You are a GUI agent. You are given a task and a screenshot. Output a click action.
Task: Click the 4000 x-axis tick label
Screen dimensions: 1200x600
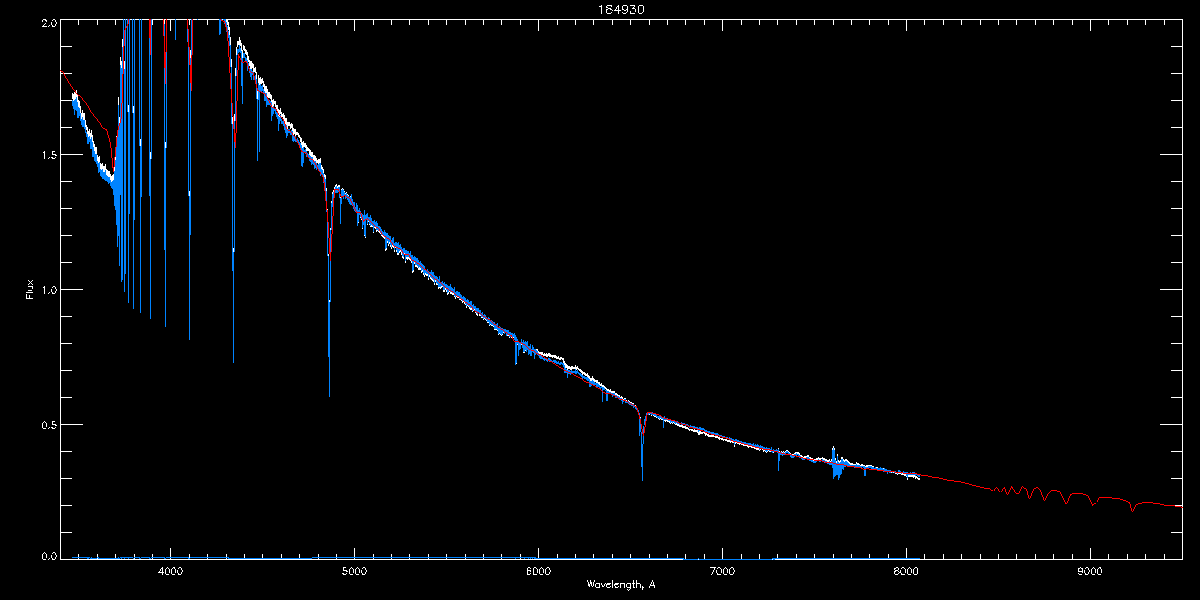coord(170,572)
